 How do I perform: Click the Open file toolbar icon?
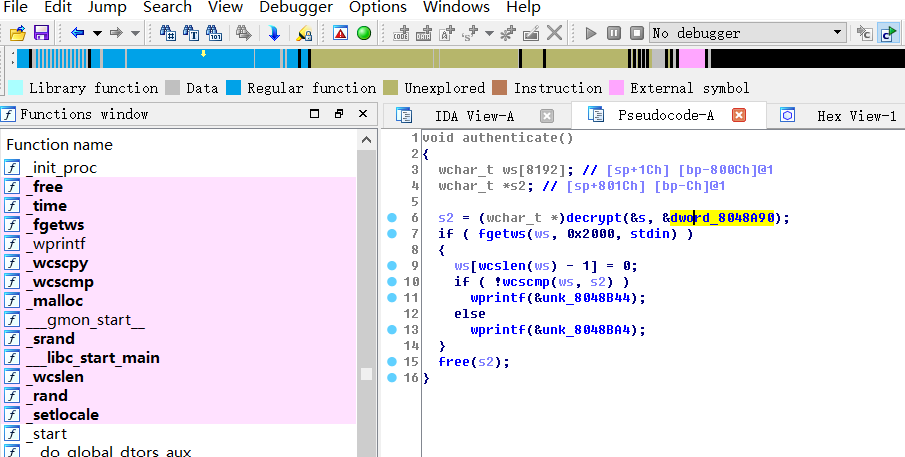pyautogui.click(x=18, y=33)
